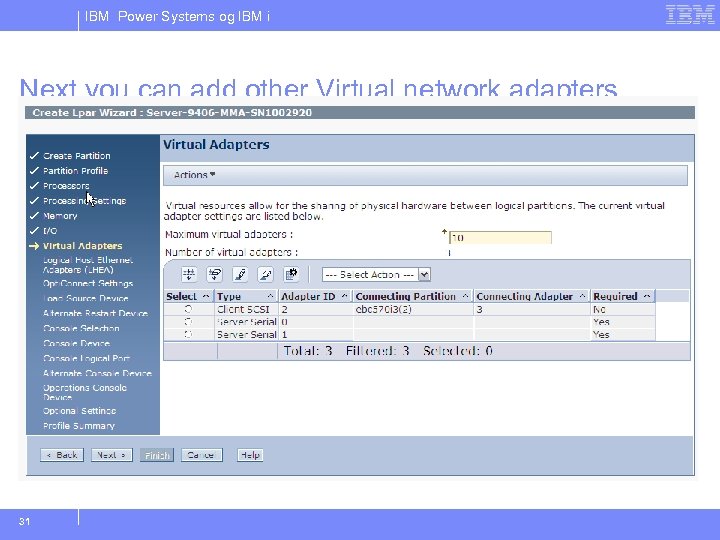Click the checkmark icon beside Create Partition
This screenshot has width=720, height=540.
(34, 156)
